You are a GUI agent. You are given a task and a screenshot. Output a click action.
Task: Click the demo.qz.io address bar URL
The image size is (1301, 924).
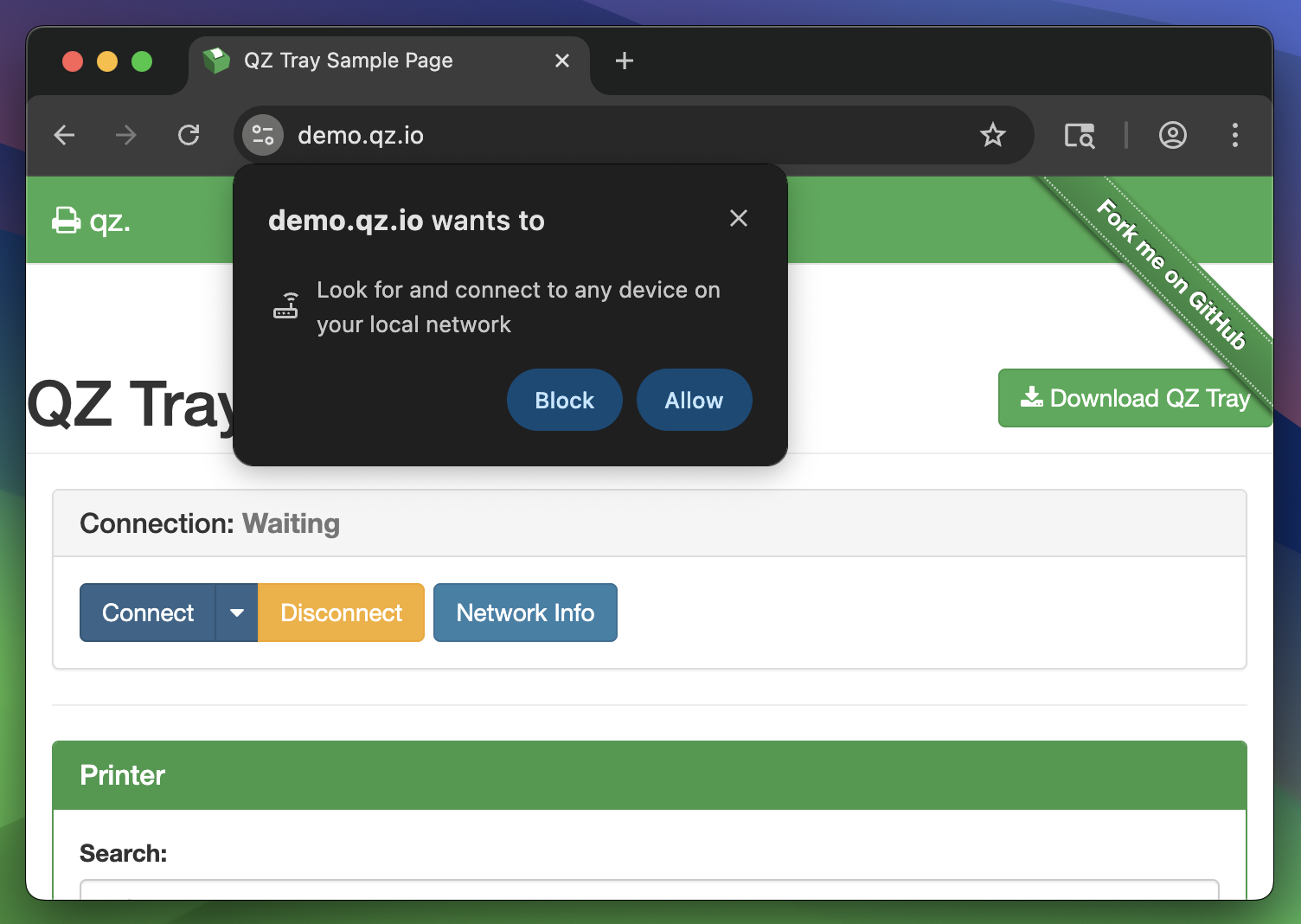(x=361, y=135)
